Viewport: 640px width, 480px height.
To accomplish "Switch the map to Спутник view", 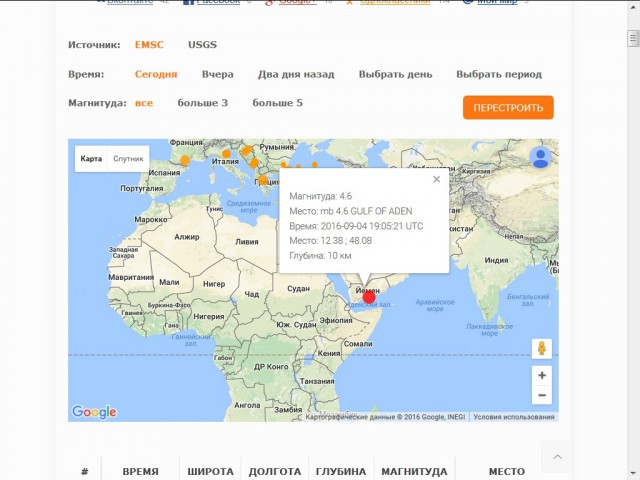I will [128, 159].
